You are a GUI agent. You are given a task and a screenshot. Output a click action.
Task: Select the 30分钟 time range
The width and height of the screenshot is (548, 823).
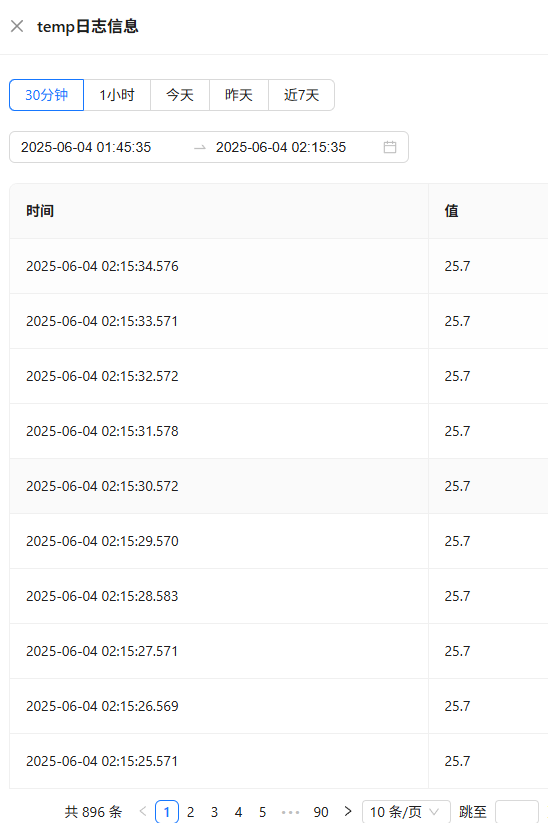pos(46,95)
